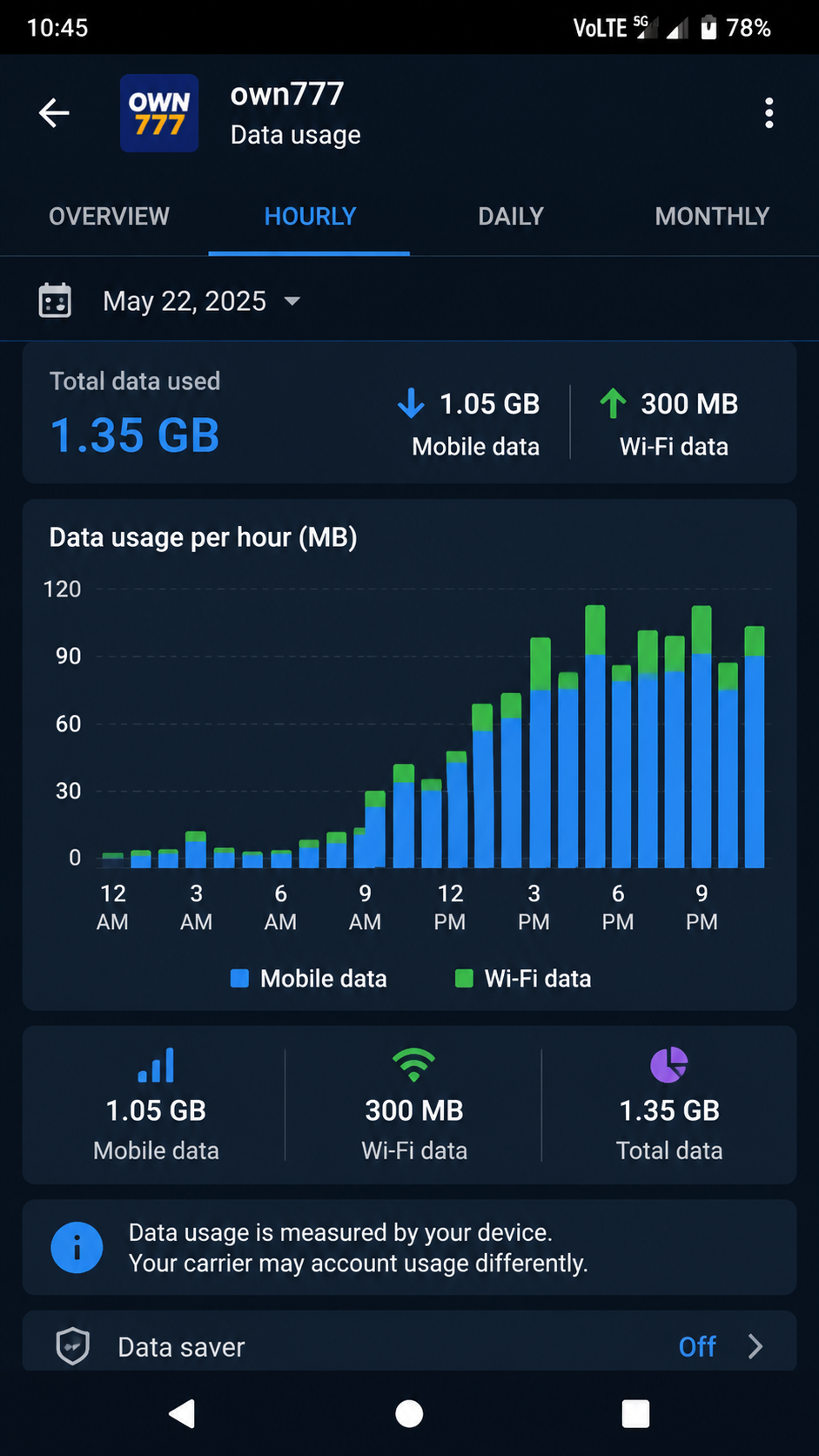Switch to the MONTHLY tab

tap(712, 216)
